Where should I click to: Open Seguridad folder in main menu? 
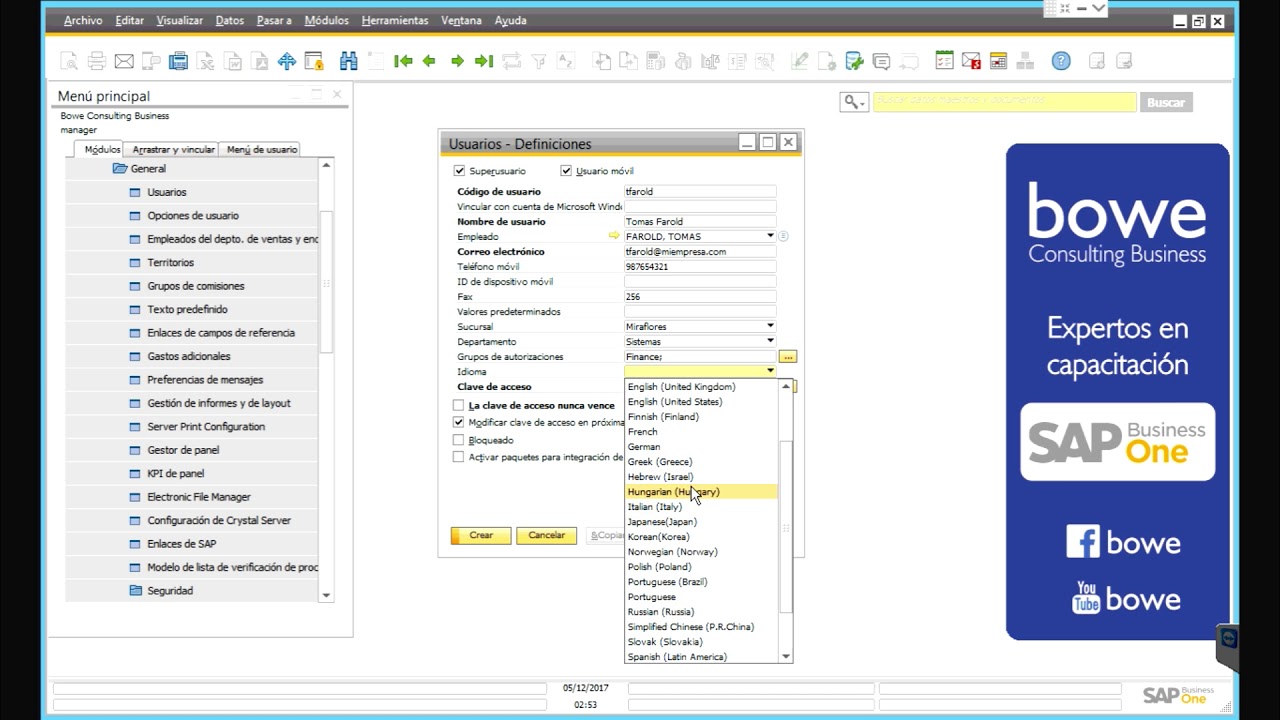tap(170, 591)
